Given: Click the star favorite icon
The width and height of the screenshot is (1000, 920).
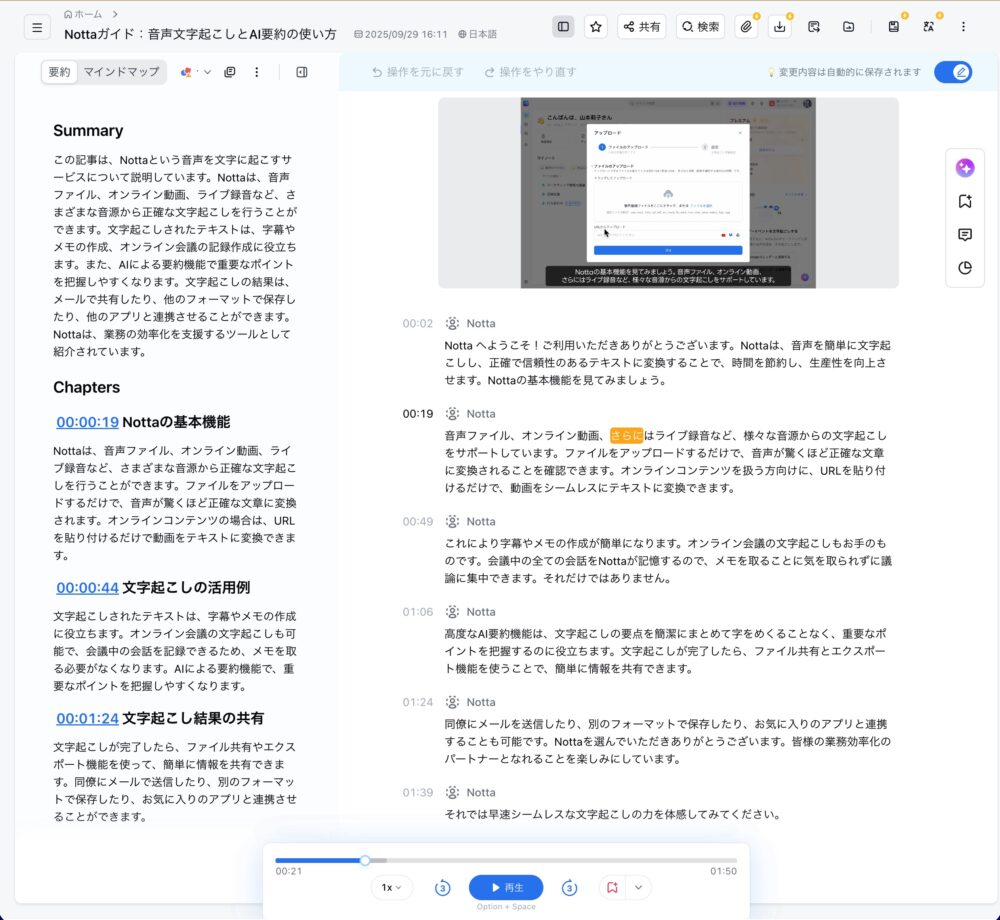Looking at the screenshot, I should point(596,27).
